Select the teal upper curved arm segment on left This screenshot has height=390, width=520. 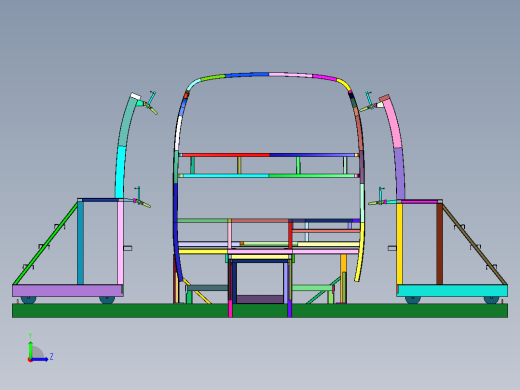tap(126, 122)
